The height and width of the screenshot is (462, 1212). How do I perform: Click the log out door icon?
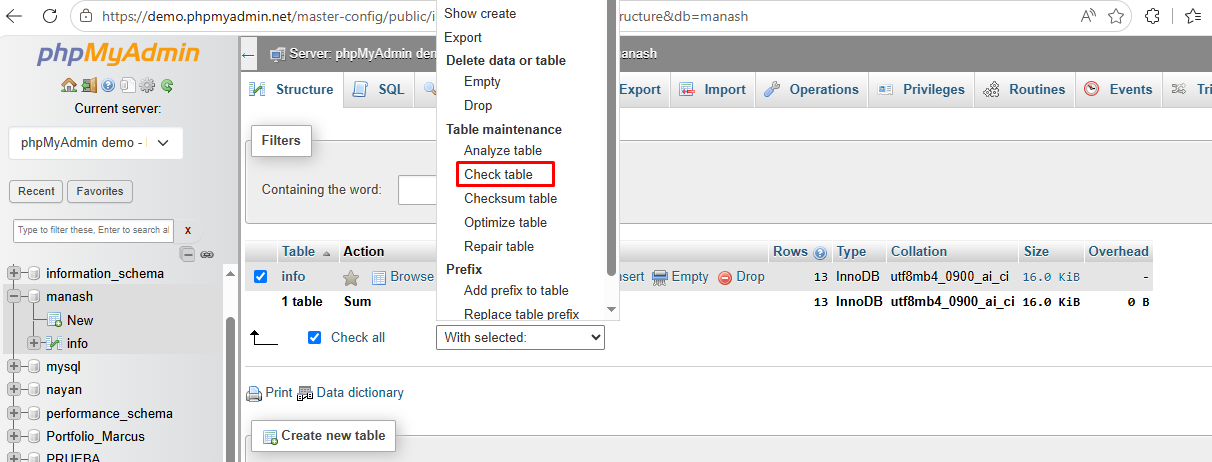pos(89,86)
